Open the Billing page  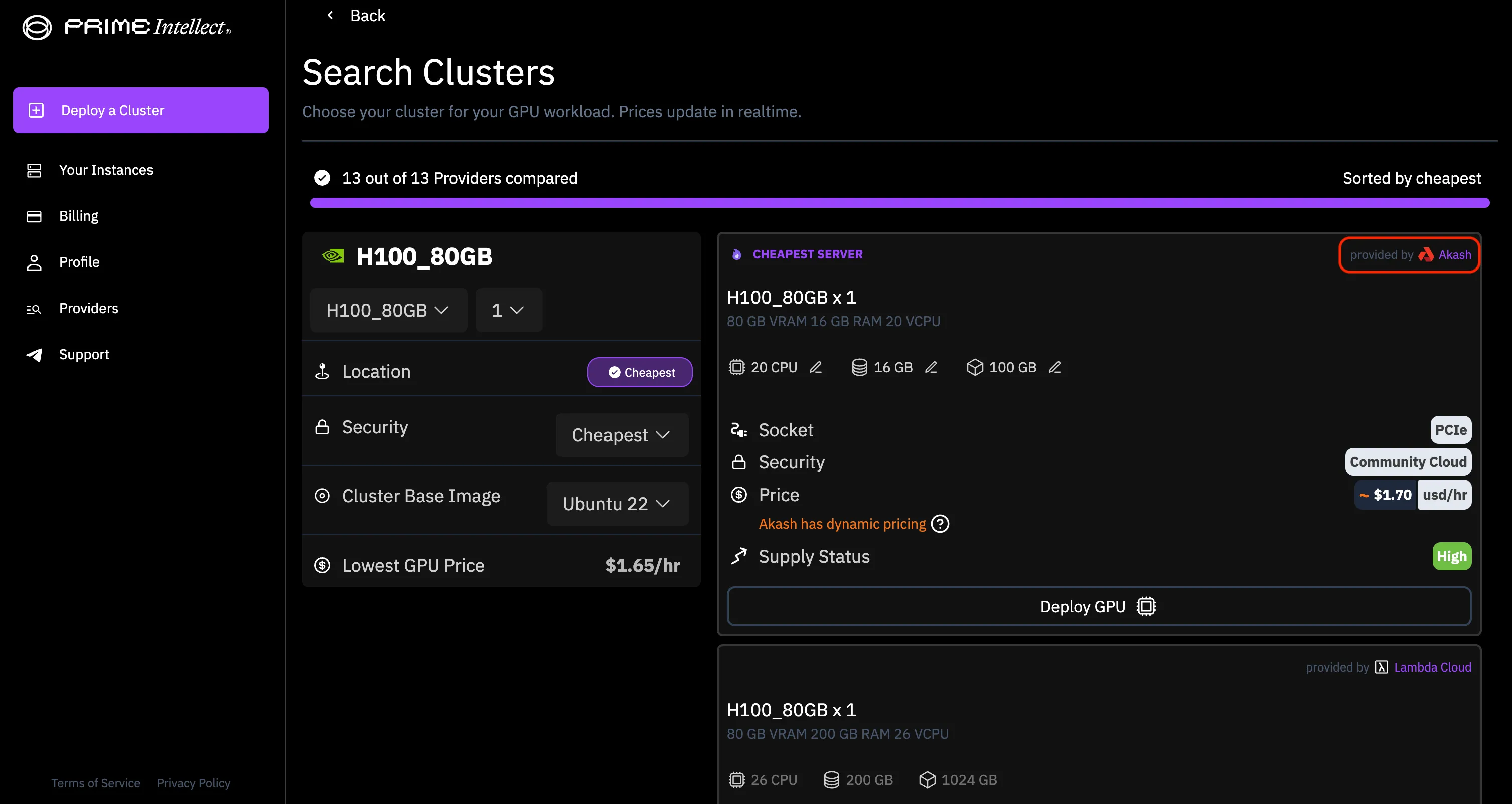click(x=79, y=216)
